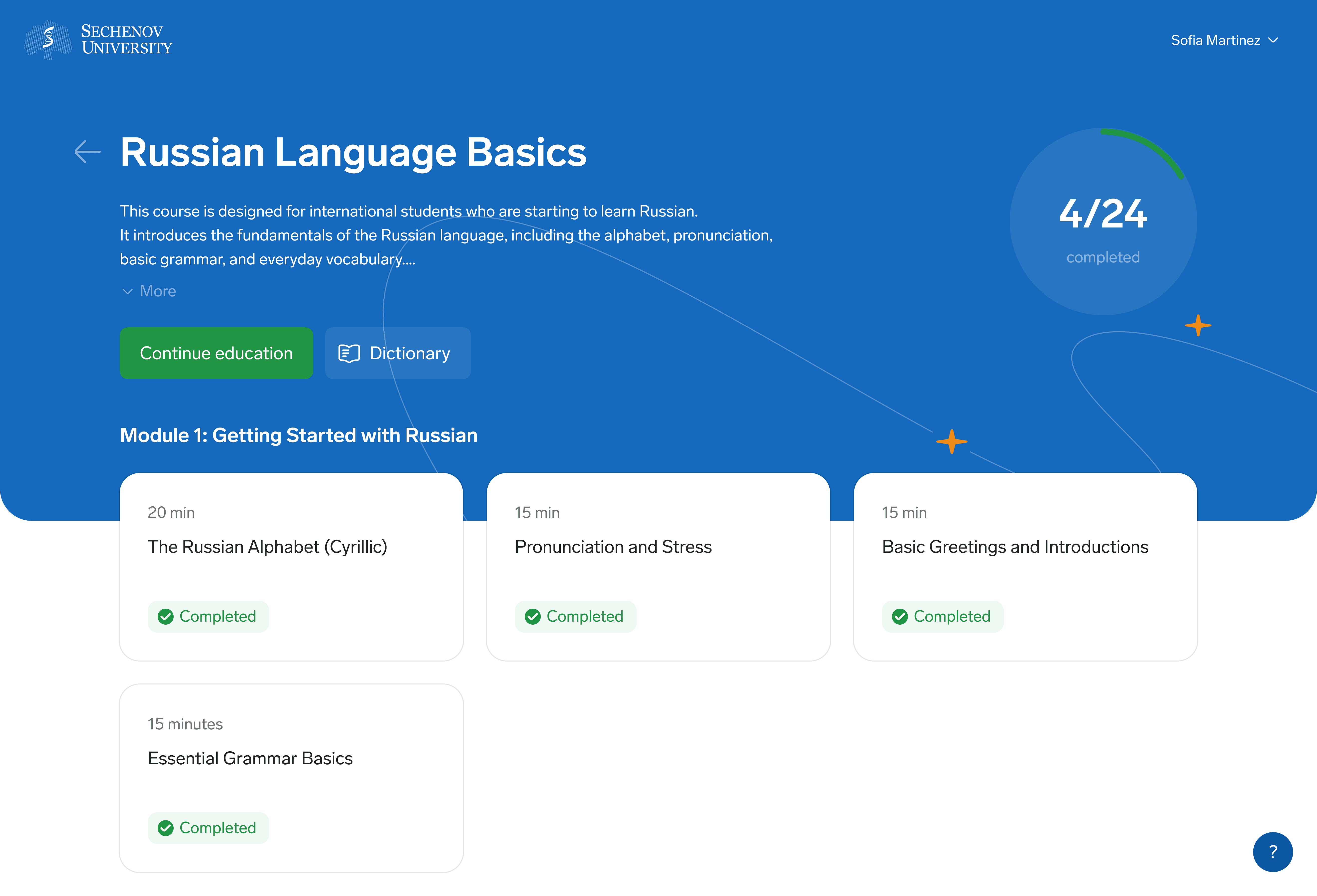Click Module 1: Getting Started with Russian heading

click(x=299, y=435)
